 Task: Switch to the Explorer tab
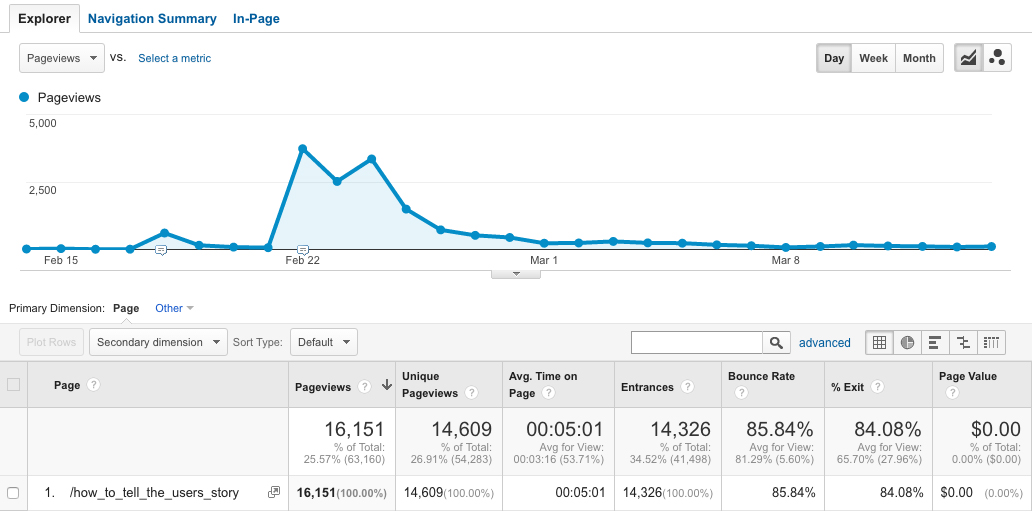point(44,18)
